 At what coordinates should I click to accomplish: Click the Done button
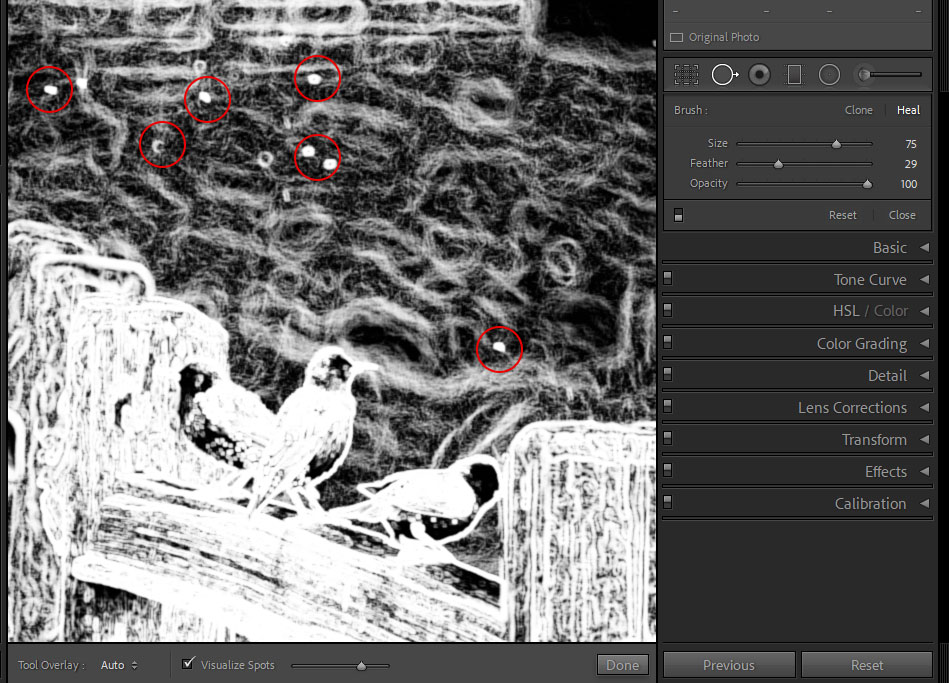click(x=622, y=665)
